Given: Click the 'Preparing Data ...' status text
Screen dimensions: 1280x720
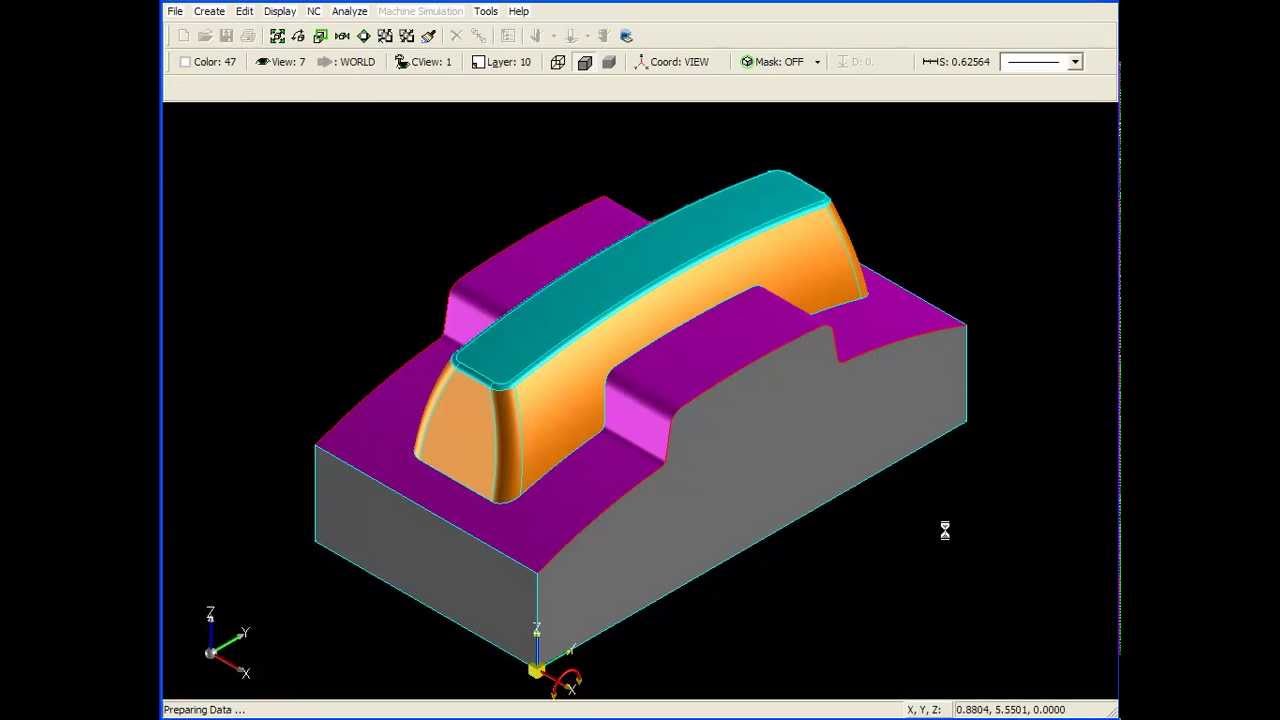Looking at the screenshot, I should click(204, 710).
